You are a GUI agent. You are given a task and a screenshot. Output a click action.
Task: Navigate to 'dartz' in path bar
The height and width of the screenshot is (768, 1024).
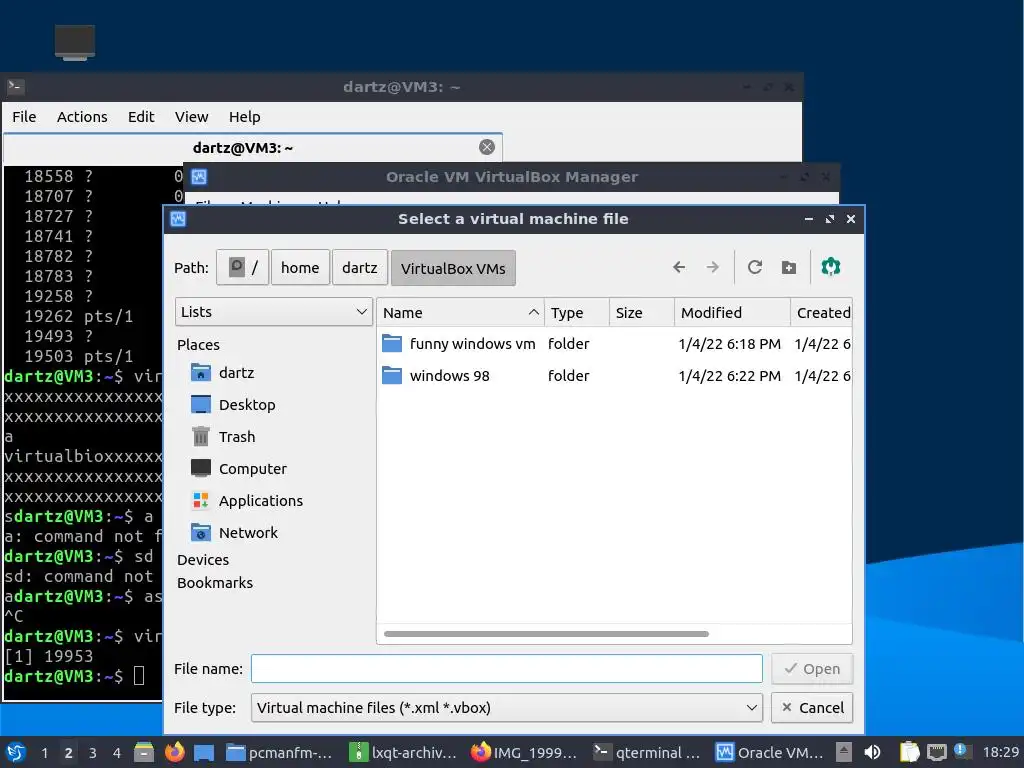[x=360, y=268]
